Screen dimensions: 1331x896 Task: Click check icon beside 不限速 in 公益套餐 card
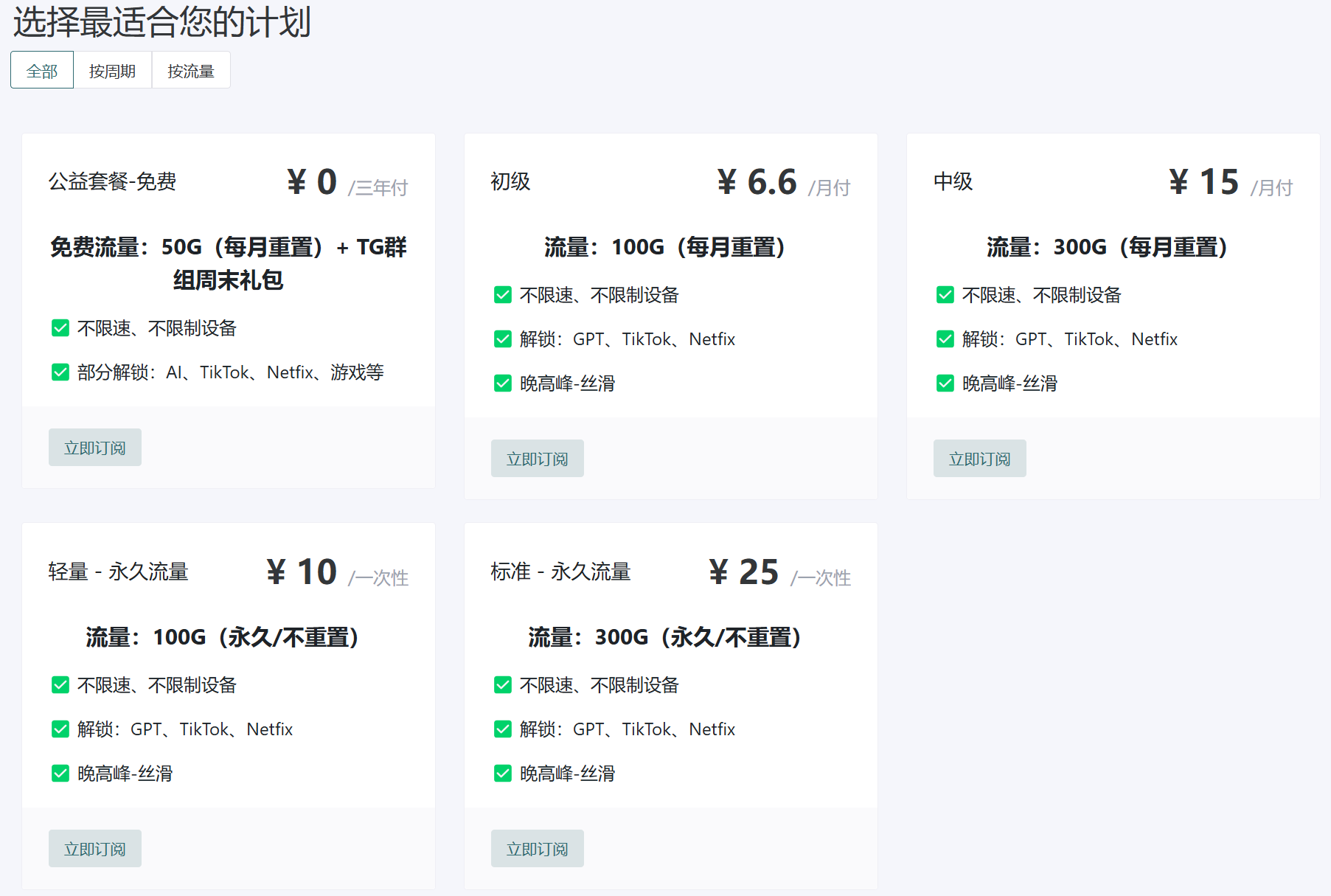(60, 328)
